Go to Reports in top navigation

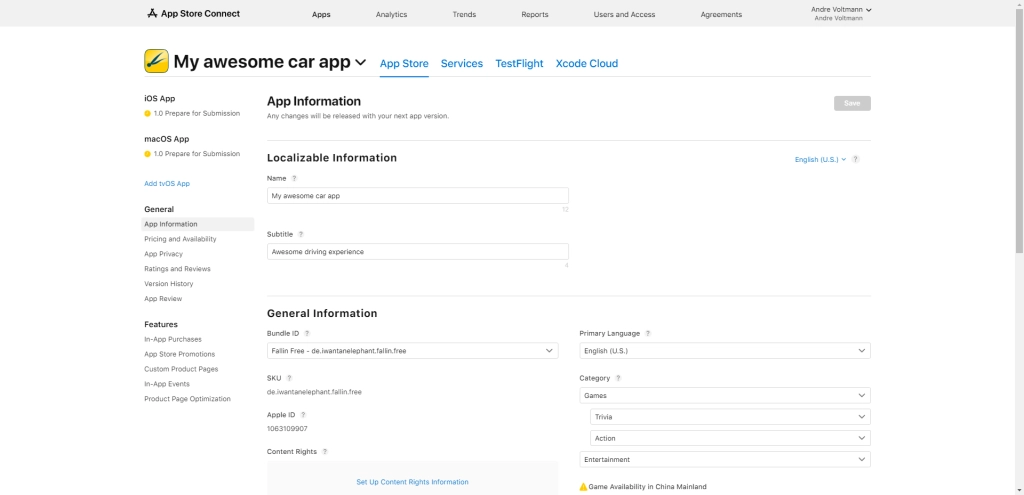click(535, 14)
